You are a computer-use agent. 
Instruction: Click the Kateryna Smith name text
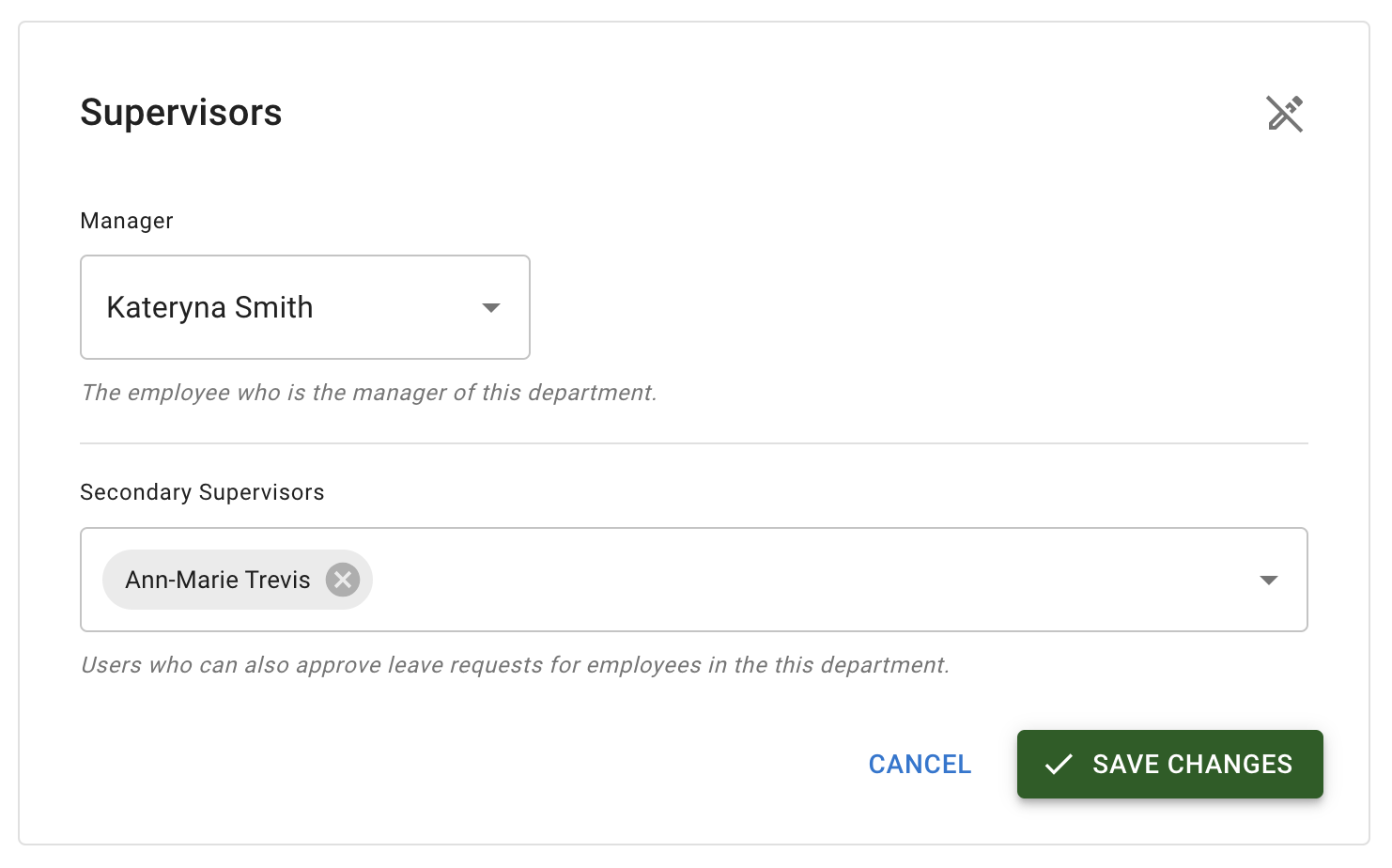point(210,307)
